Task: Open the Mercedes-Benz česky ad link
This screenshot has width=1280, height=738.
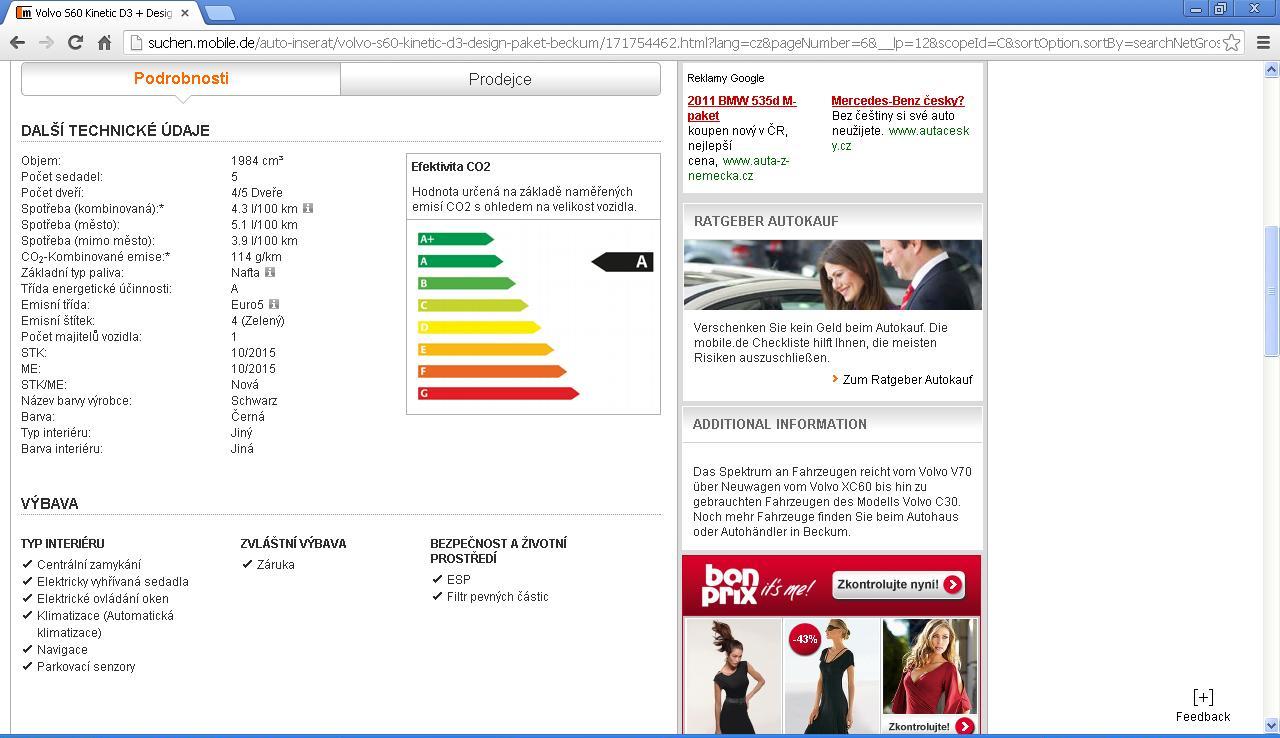Action: 897,100
